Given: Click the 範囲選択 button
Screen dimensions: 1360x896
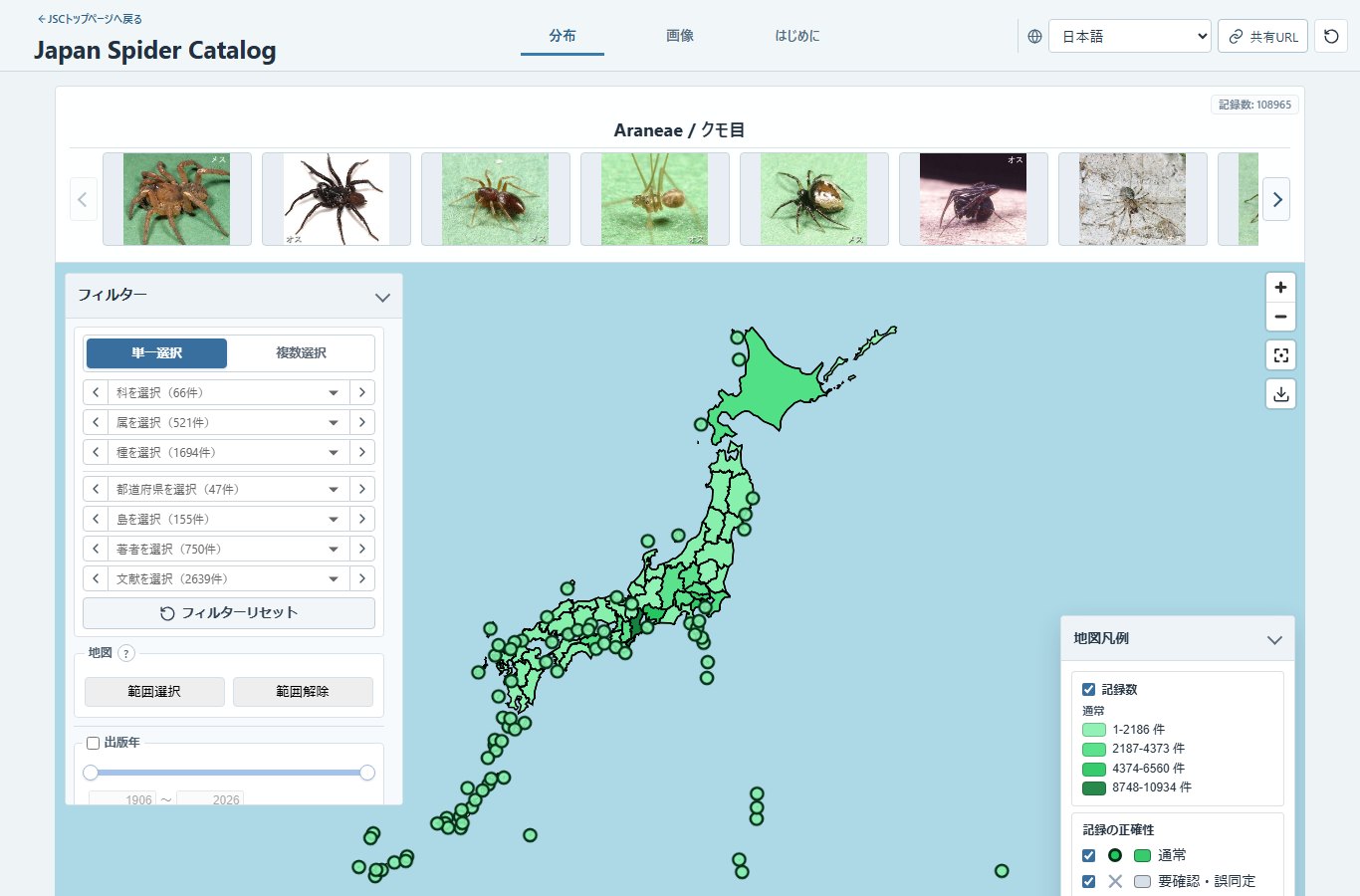Looking at the screenshot, I should coord(154,692).
